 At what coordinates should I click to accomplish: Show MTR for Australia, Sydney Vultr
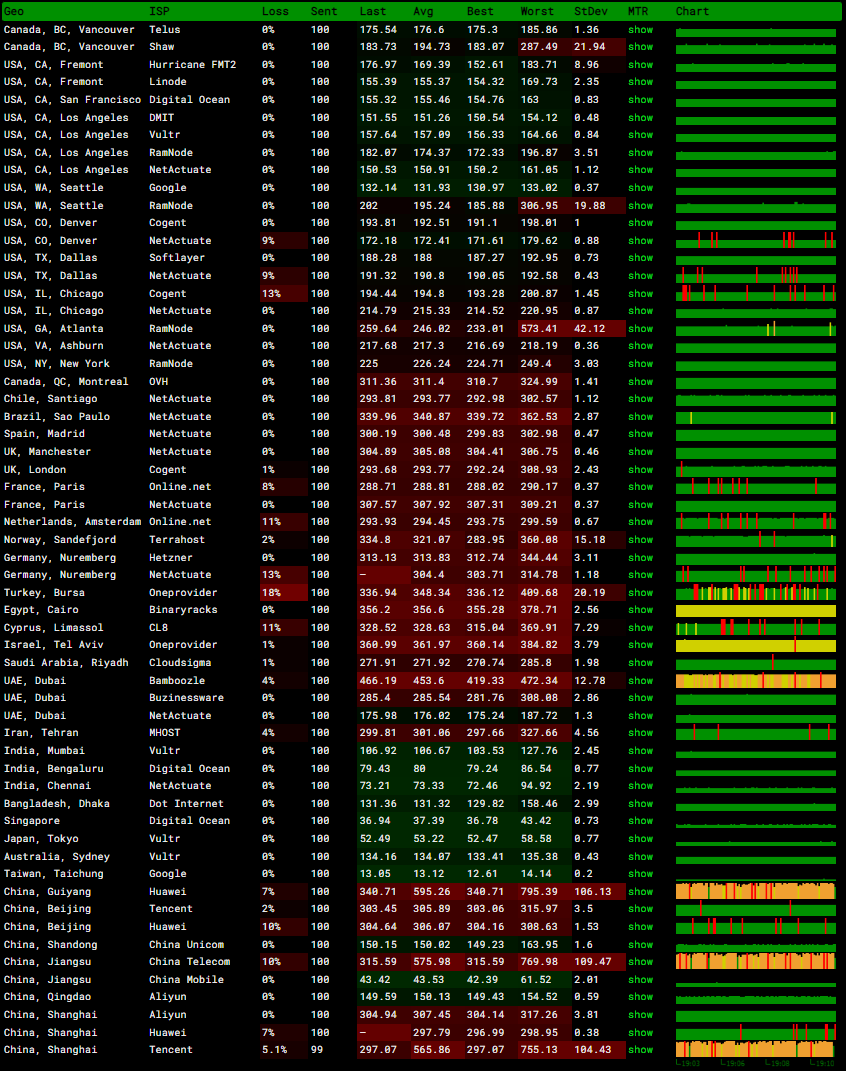[640, 857]
